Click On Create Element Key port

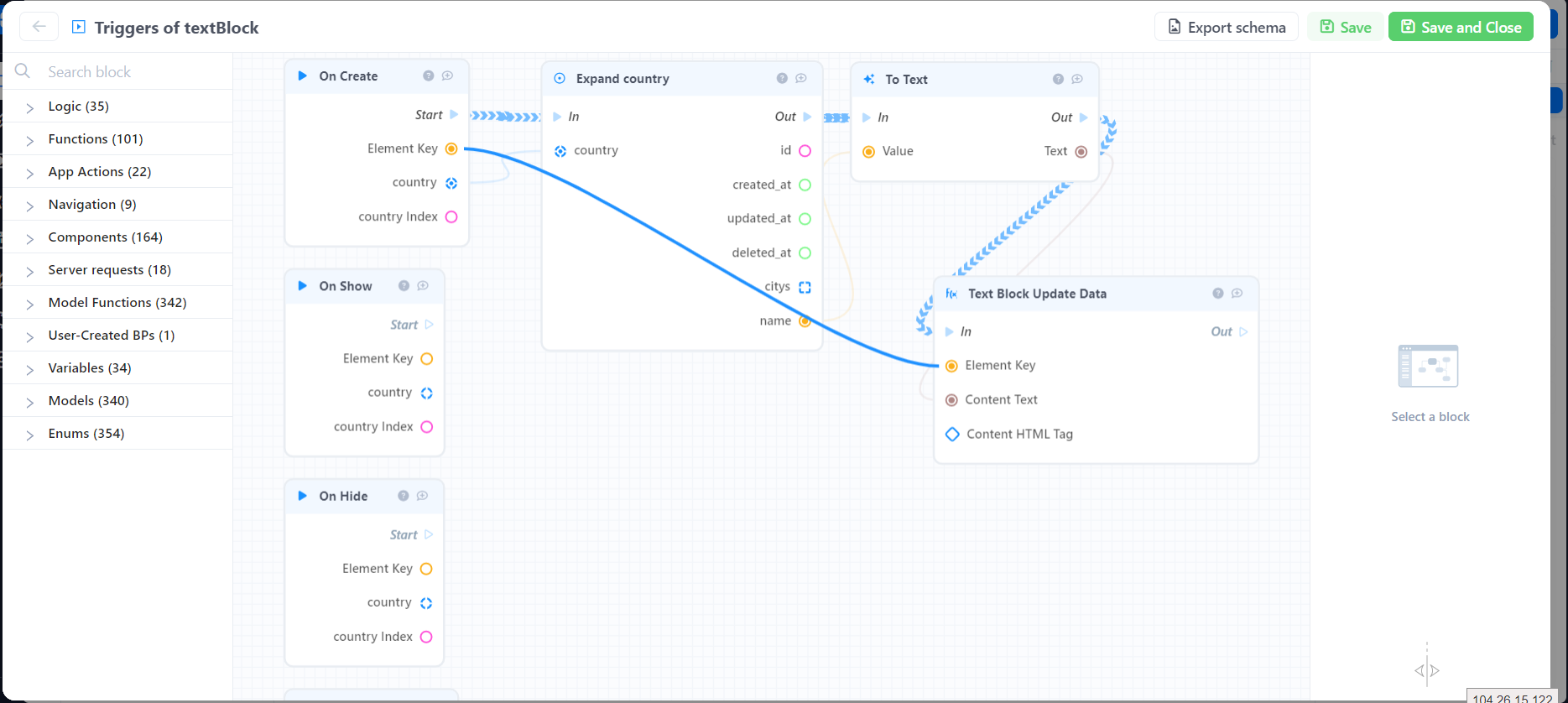point(451,148)
